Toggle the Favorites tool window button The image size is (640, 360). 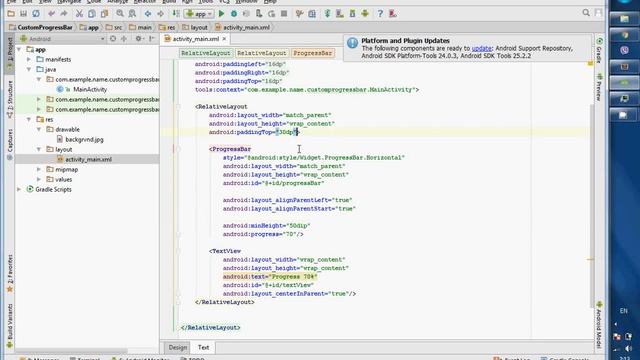(x=10, y=273)
